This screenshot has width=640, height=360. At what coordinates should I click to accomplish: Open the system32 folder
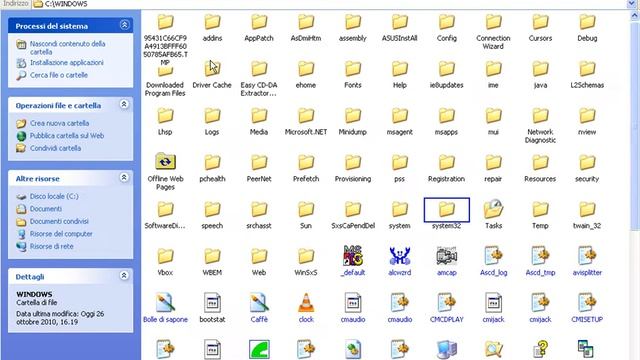[447, 210]
